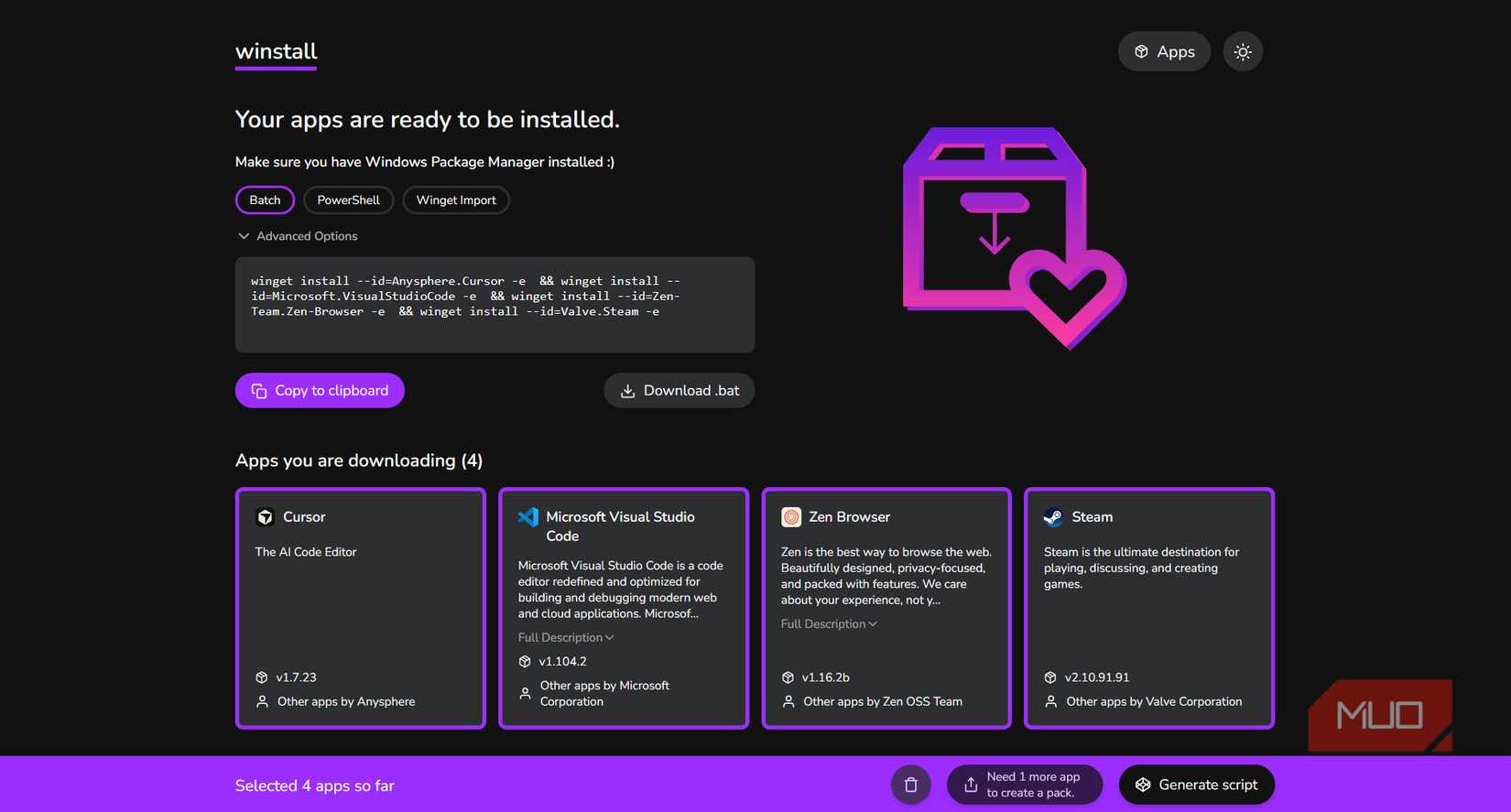The height and width of the screenshot is (812, 1511).
Task: Expand Full Description for Visual Studio Code
Action: click(x=565, y=637)
